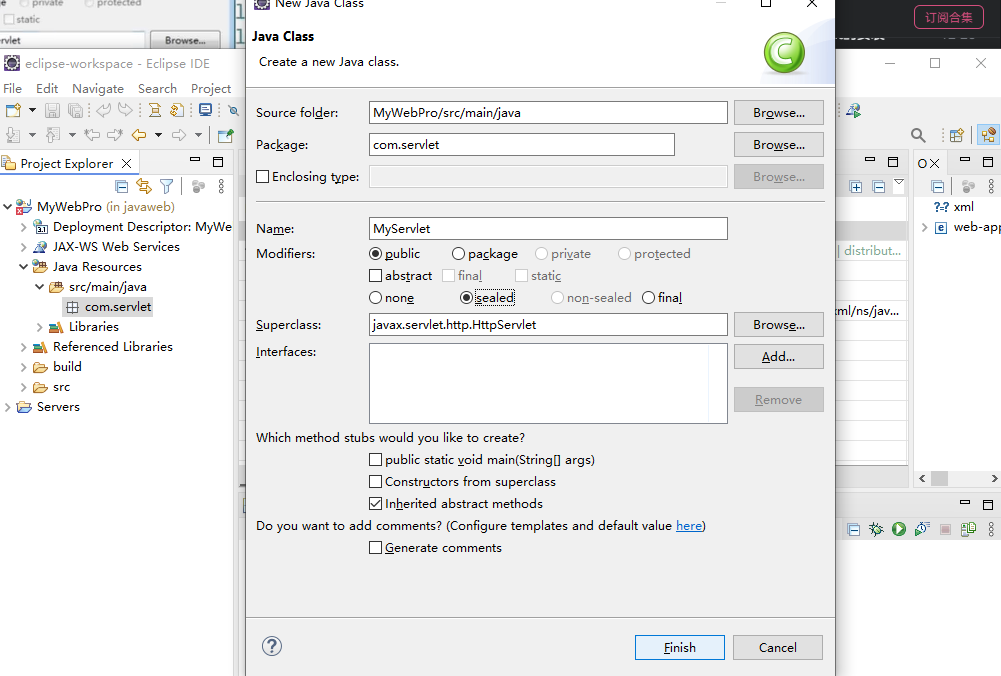Click the Collapse All icon in Servers view
This screenshot has height=676, width=1001.
(854, 529)
